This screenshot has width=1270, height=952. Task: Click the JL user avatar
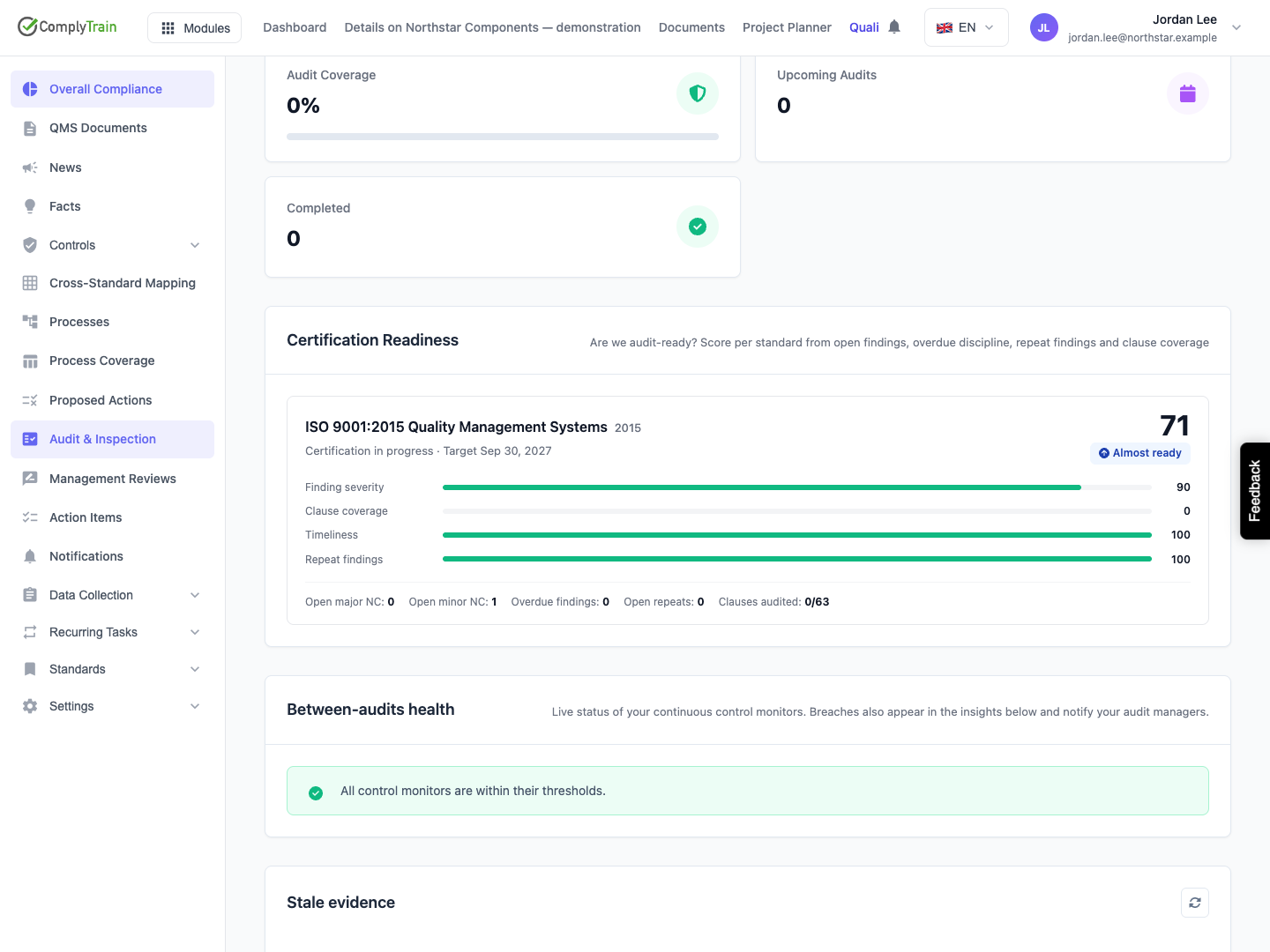coord(1043,27)
